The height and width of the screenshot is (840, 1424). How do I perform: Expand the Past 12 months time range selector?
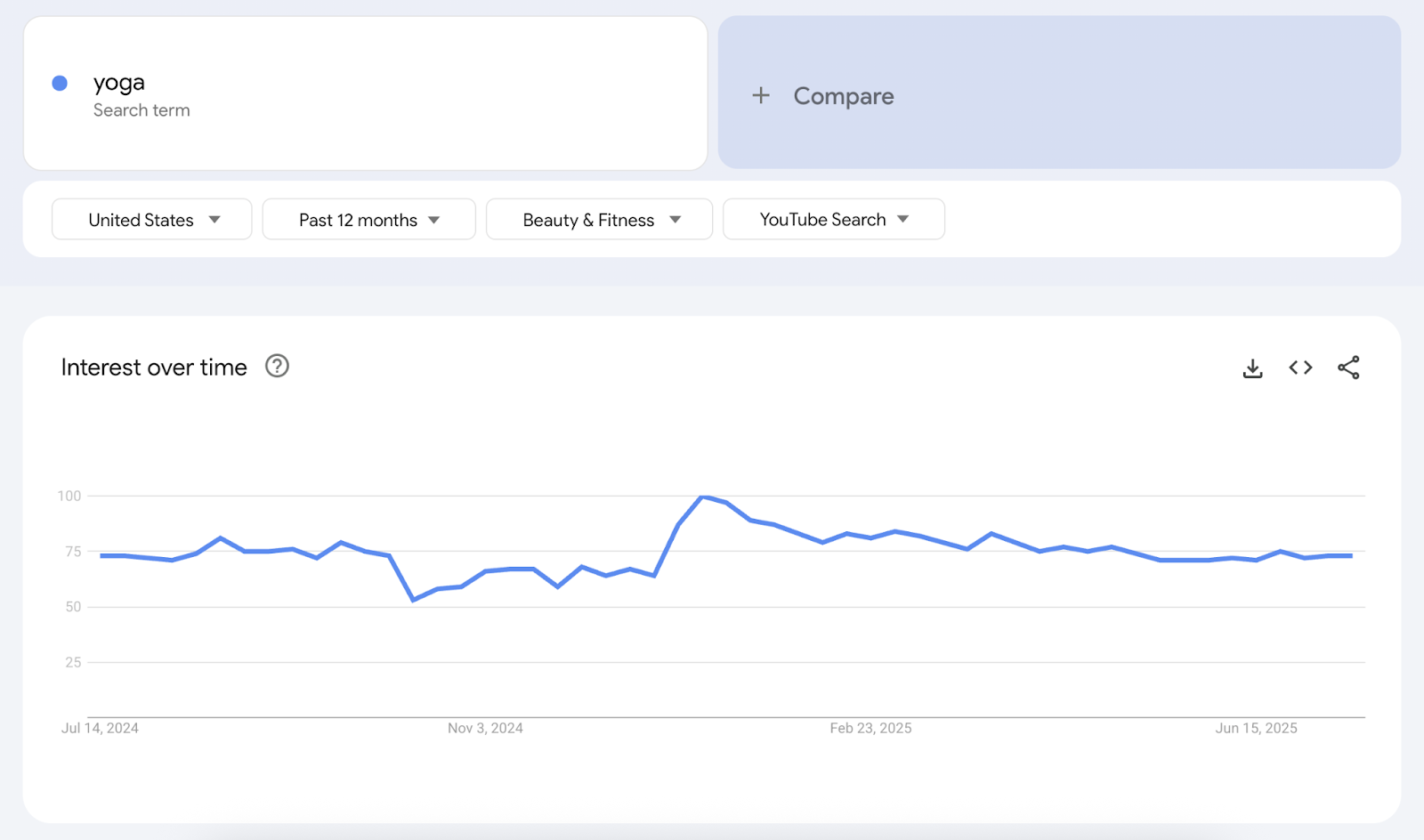[x=368, y=219]
